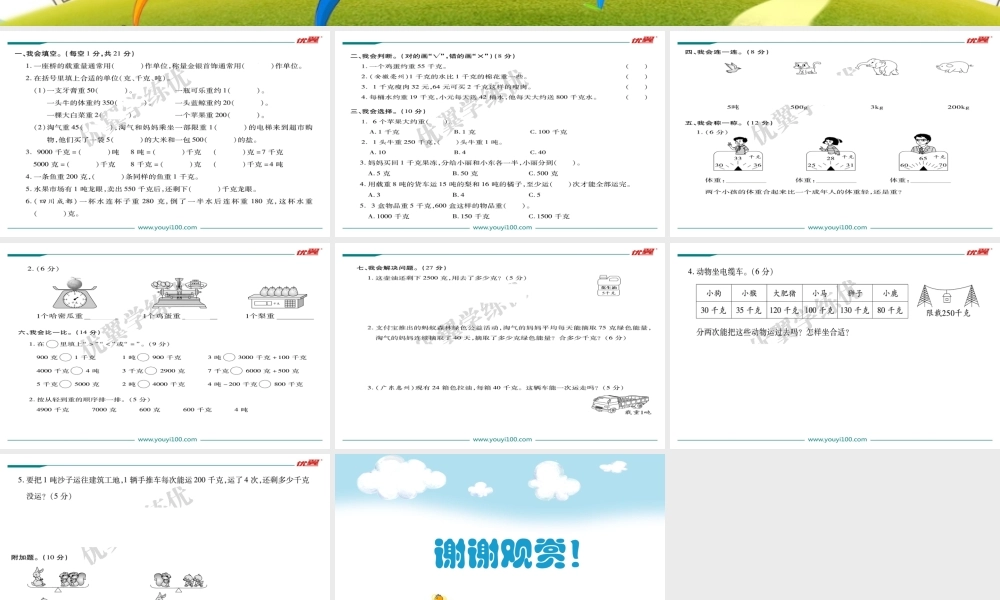1000x600 pixels.
Task: Click the www.youyi100.com link on the judgment slide
Action: (x=500, y=225)
